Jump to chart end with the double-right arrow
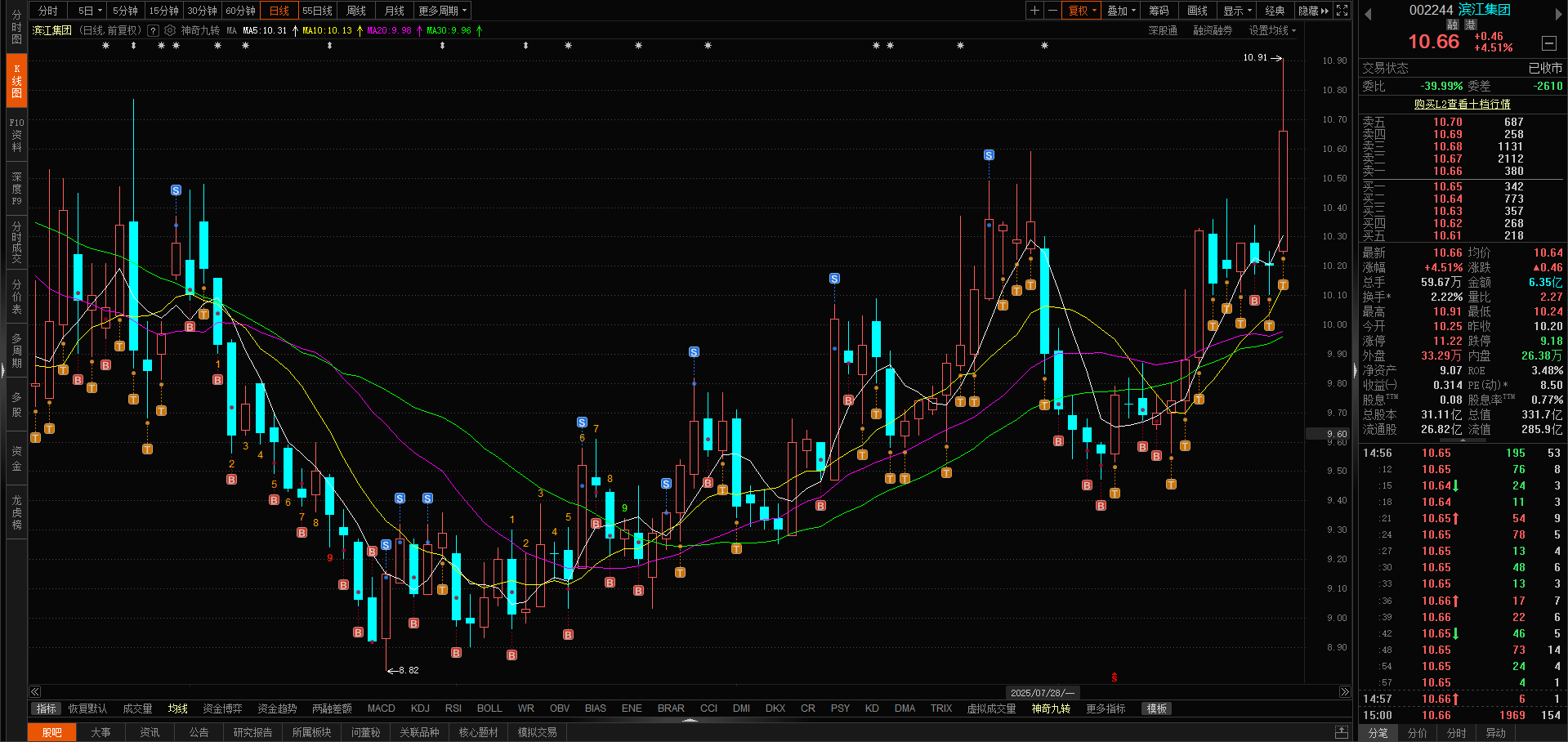The height and width of the screenshot is (742, 1568). (1345, 692)
